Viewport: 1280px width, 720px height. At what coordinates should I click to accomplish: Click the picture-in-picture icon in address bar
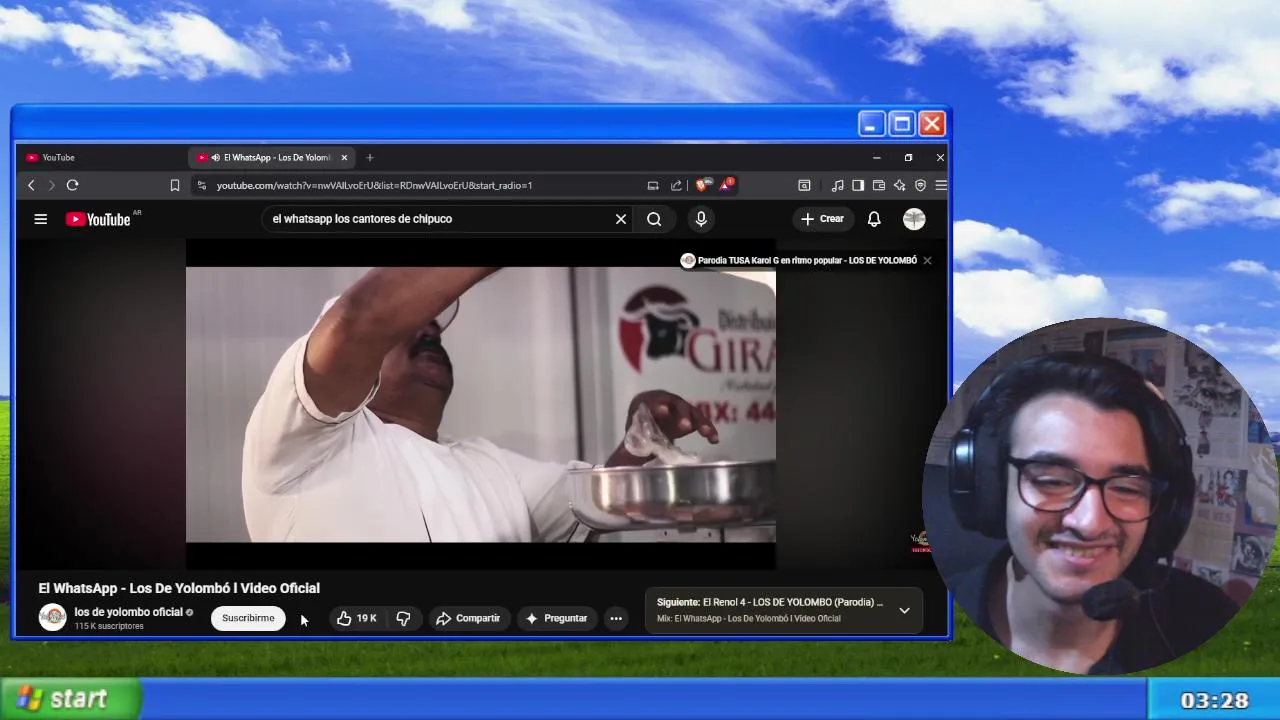click(653, 185)
